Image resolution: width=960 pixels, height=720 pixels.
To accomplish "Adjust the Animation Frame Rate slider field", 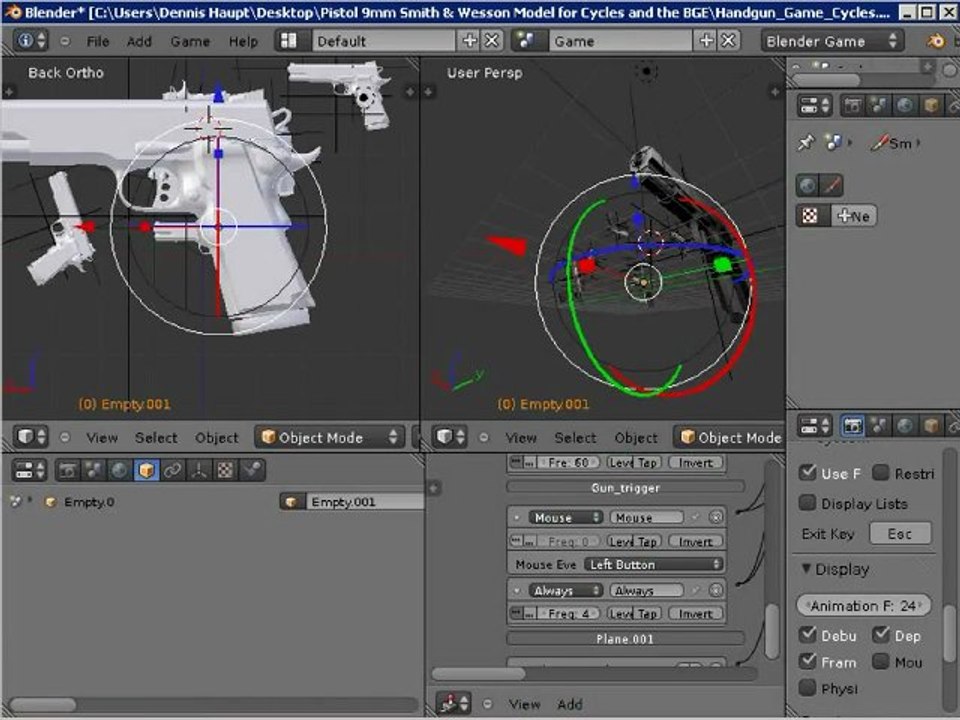I will click(x=864, y=606).
